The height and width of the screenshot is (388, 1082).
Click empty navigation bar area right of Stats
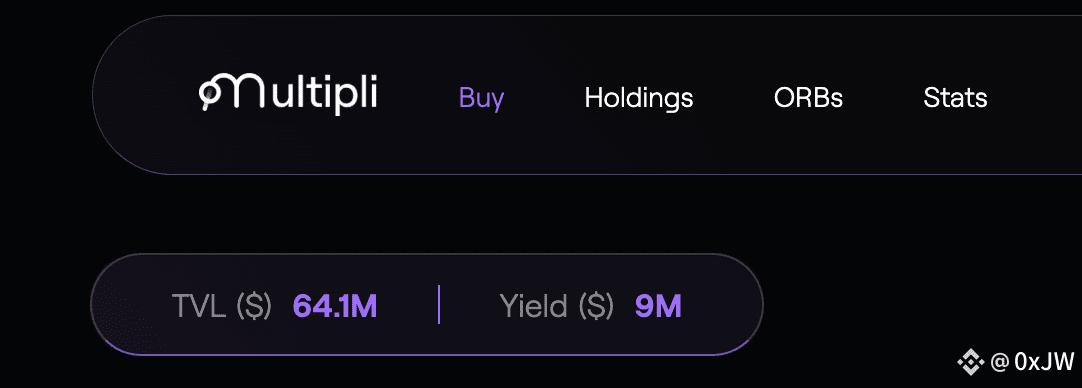tap(1035, 97)
